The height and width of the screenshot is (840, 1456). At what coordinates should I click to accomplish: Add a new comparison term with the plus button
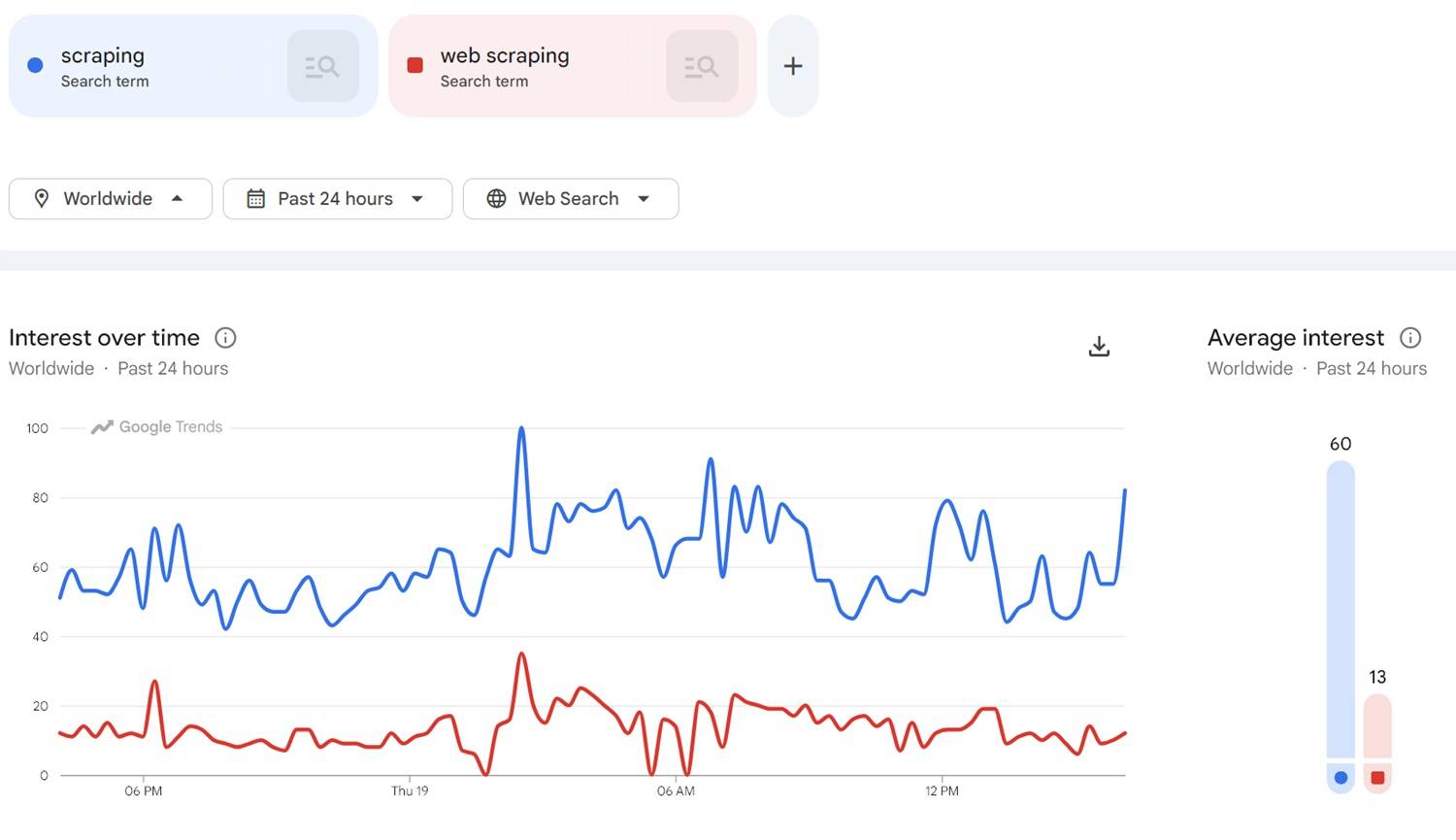click(x=792, y=65)
